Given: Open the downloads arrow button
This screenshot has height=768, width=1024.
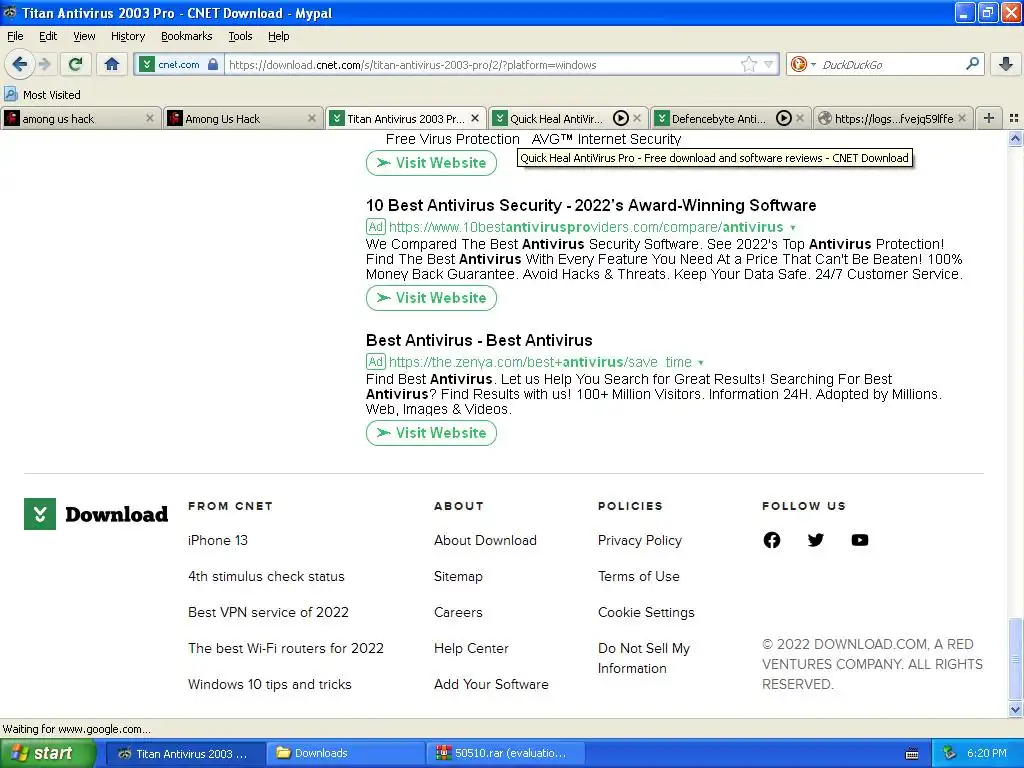Looking at the screenshot, I should click(x=1006, y=64).
